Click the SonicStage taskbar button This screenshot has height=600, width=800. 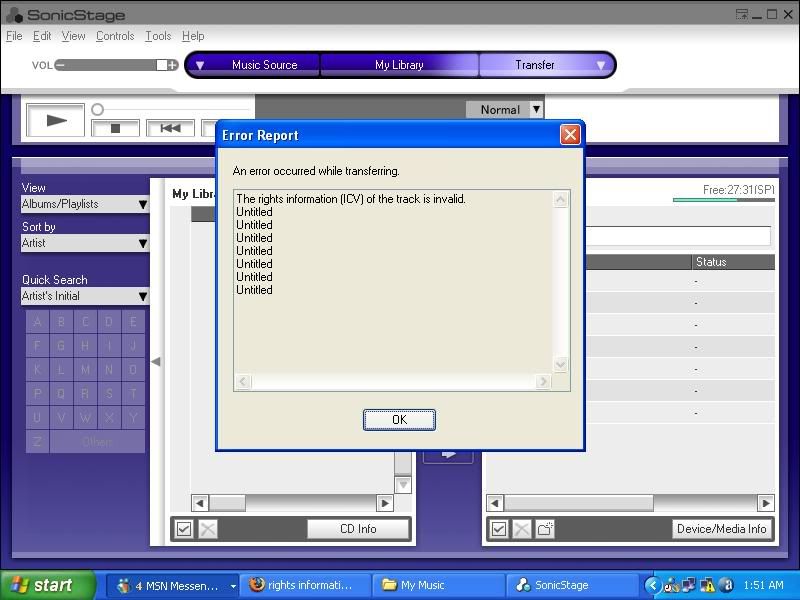571,585
